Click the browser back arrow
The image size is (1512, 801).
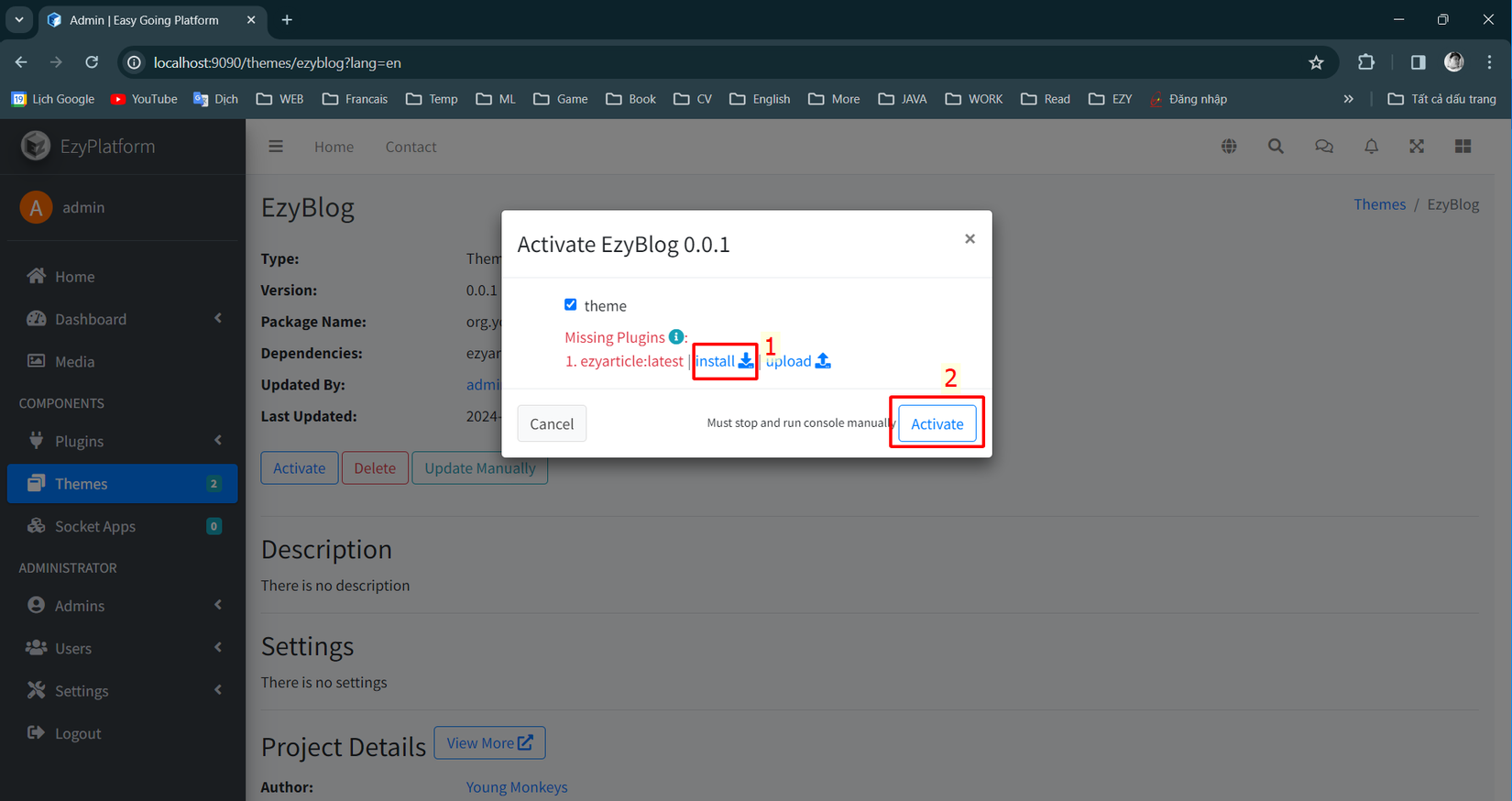click(21, 62)
